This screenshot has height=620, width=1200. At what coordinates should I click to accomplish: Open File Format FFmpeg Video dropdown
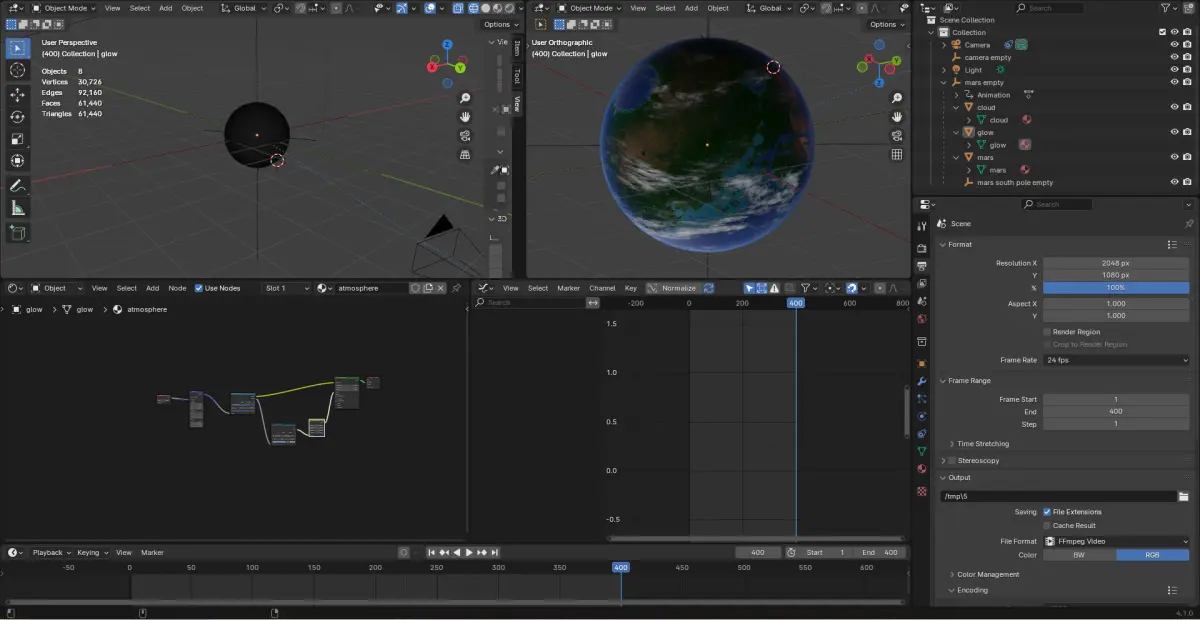pos(1117,541)
